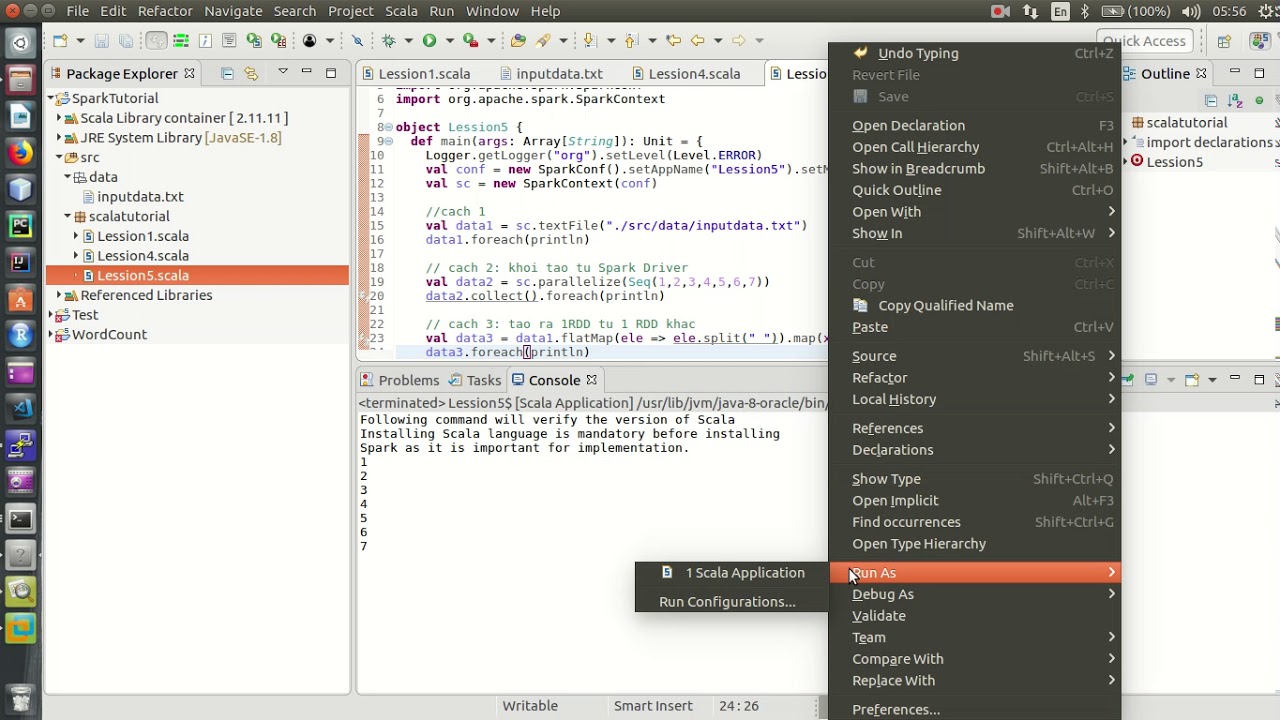The height and width of the screenshot is (720, 1280).
Task: Click Preferences... in context menu
Action: tap(896, 710)
